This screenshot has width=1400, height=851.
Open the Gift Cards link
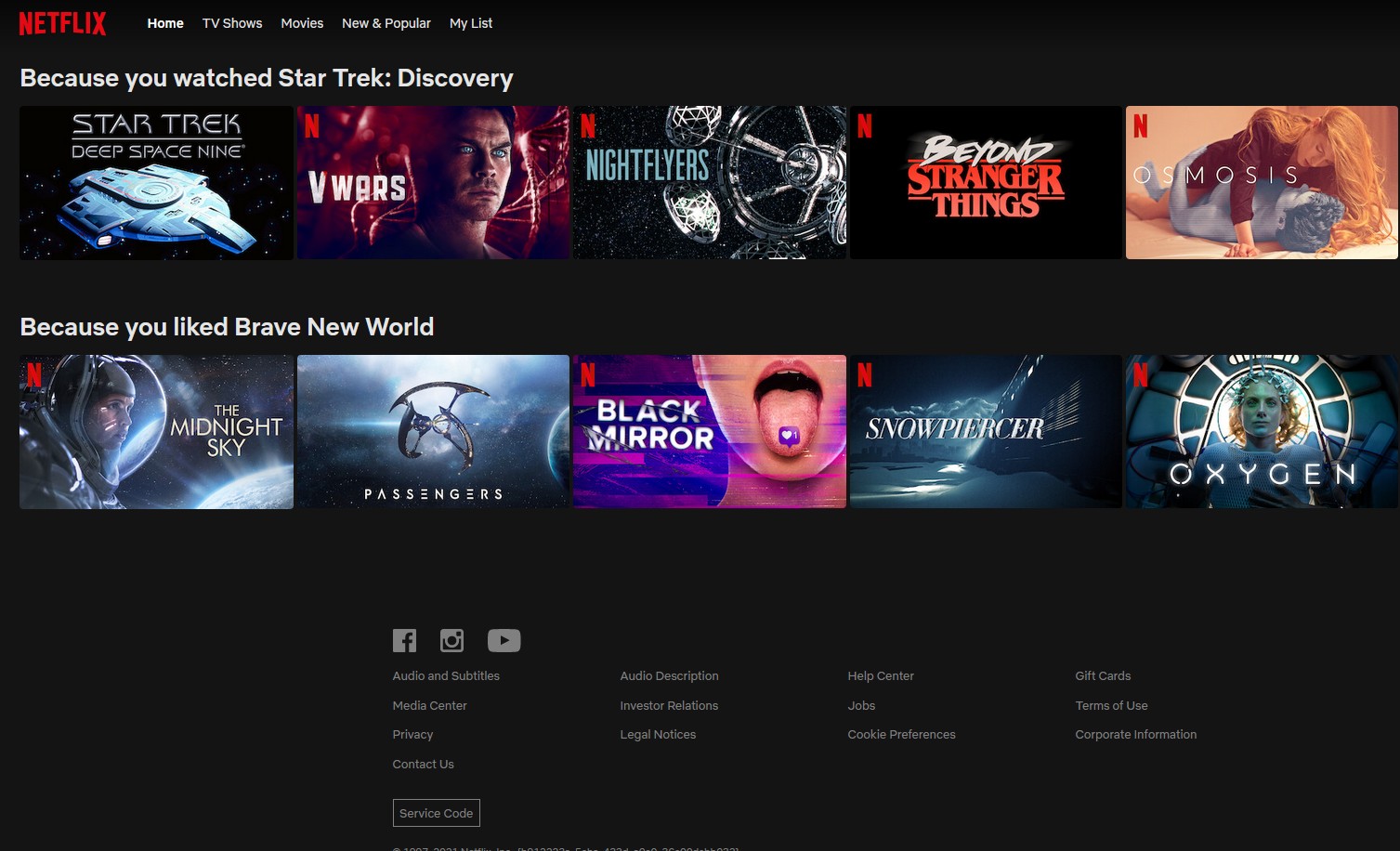tap(1103, 675)
